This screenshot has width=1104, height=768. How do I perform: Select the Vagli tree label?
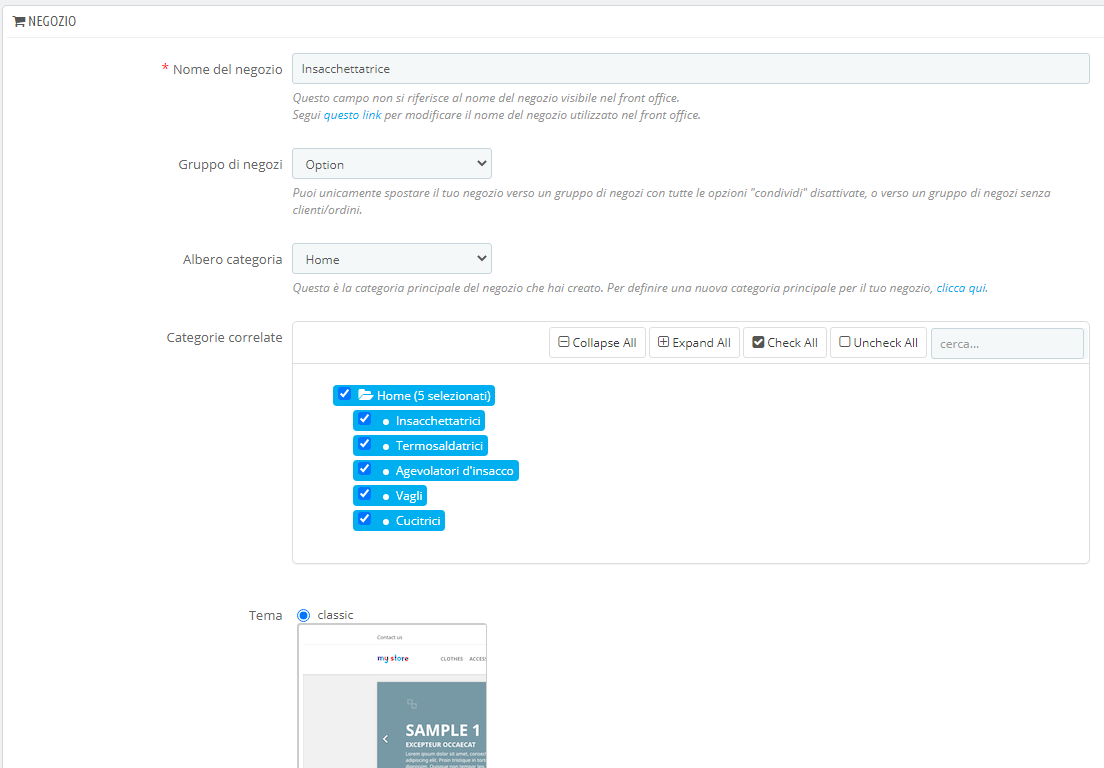point(409,496)
